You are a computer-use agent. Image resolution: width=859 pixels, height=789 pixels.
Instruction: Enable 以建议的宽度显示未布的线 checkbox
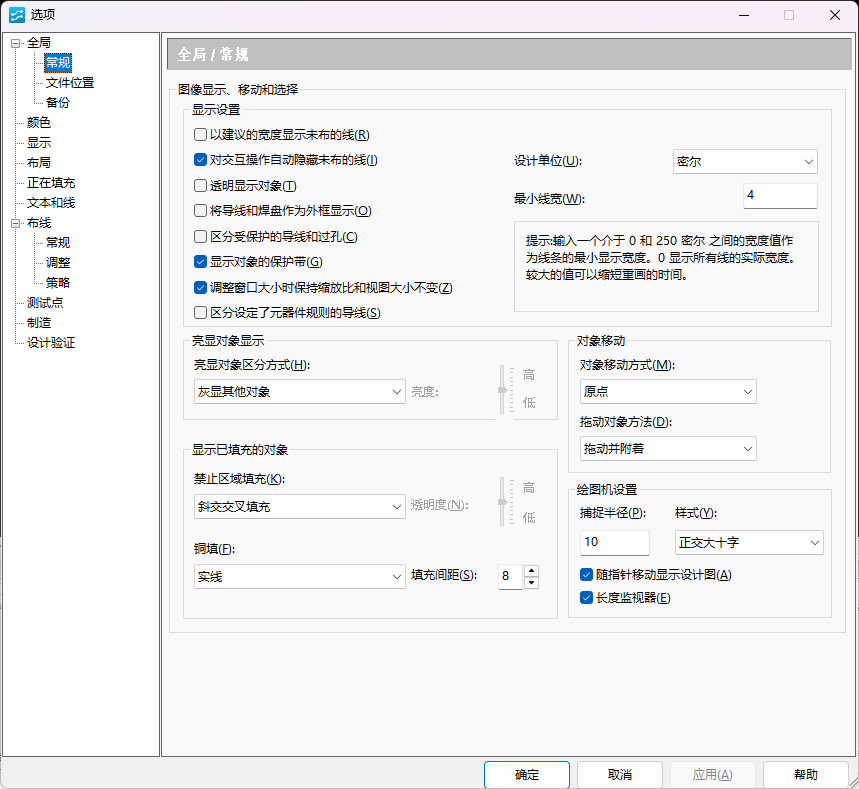pyautogui.click(x=201, y=135)
